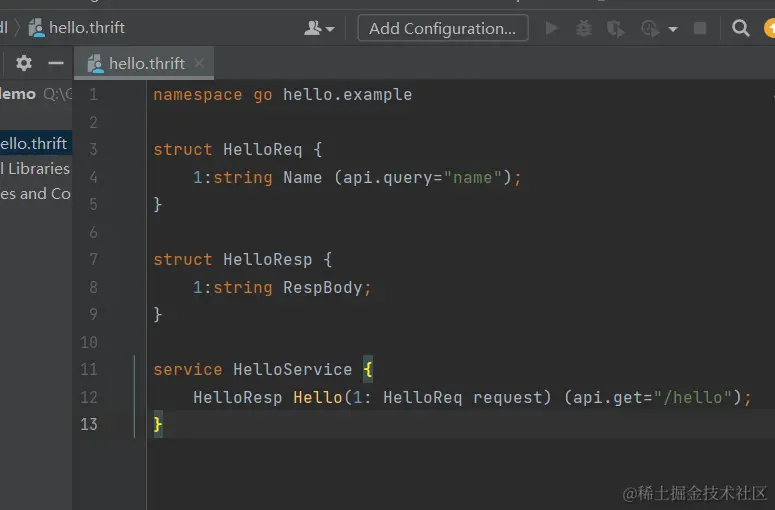The image size is (775, 510).
Task: Click 'Hello' method name on line 12
Action: (x=318, y=397)
